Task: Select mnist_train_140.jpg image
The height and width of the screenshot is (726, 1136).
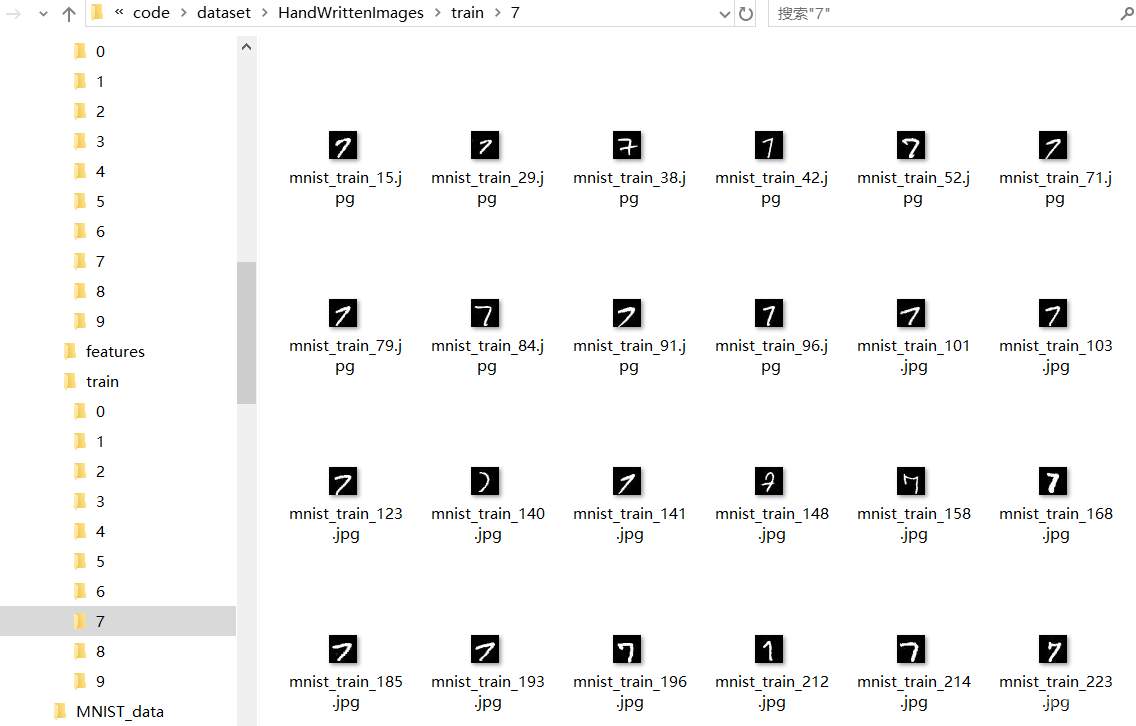Action: (485, 482)
